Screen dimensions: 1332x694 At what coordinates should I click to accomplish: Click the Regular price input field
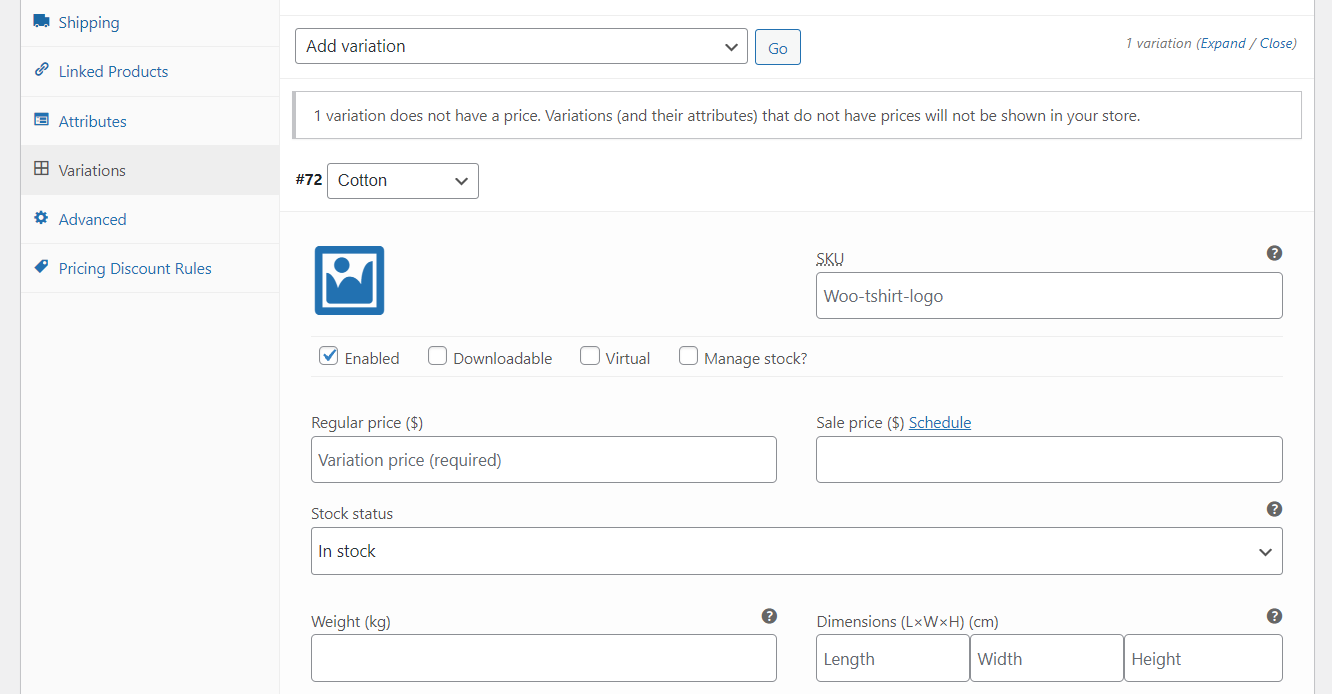click(543, 460)
